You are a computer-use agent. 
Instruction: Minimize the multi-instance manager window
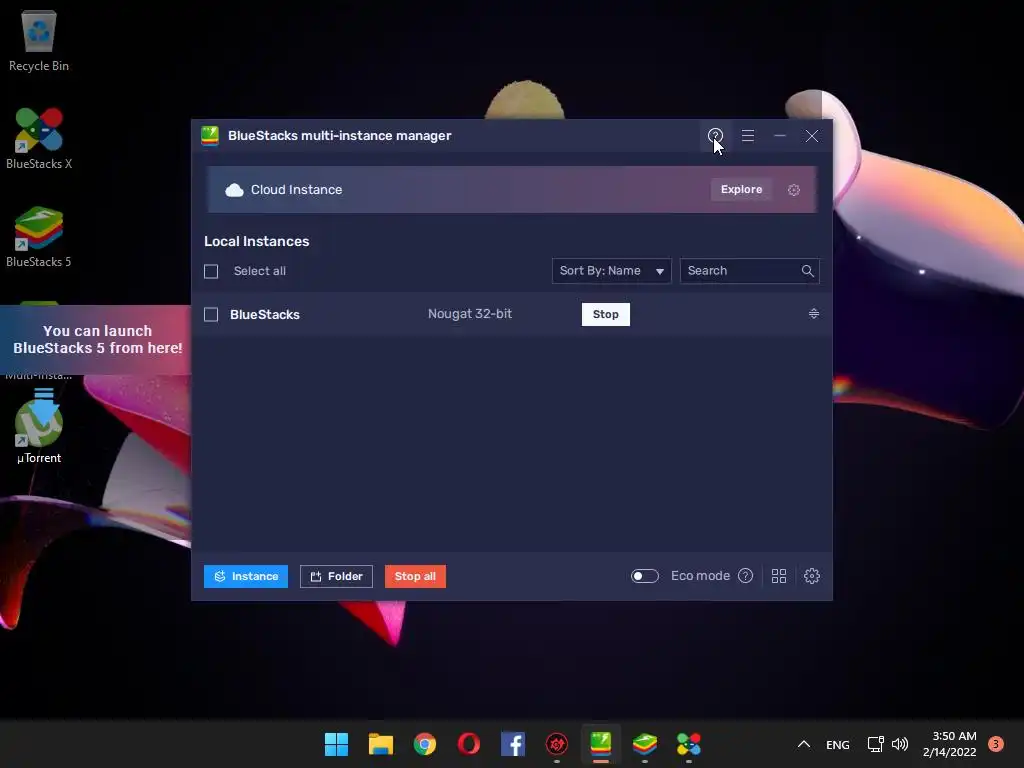(x=780, y=136)
